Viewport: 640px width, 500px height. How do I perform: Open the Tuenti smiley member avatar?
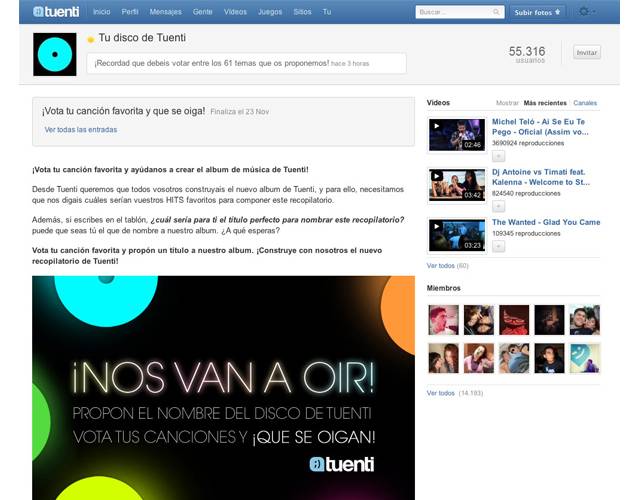tap(584, 358)
